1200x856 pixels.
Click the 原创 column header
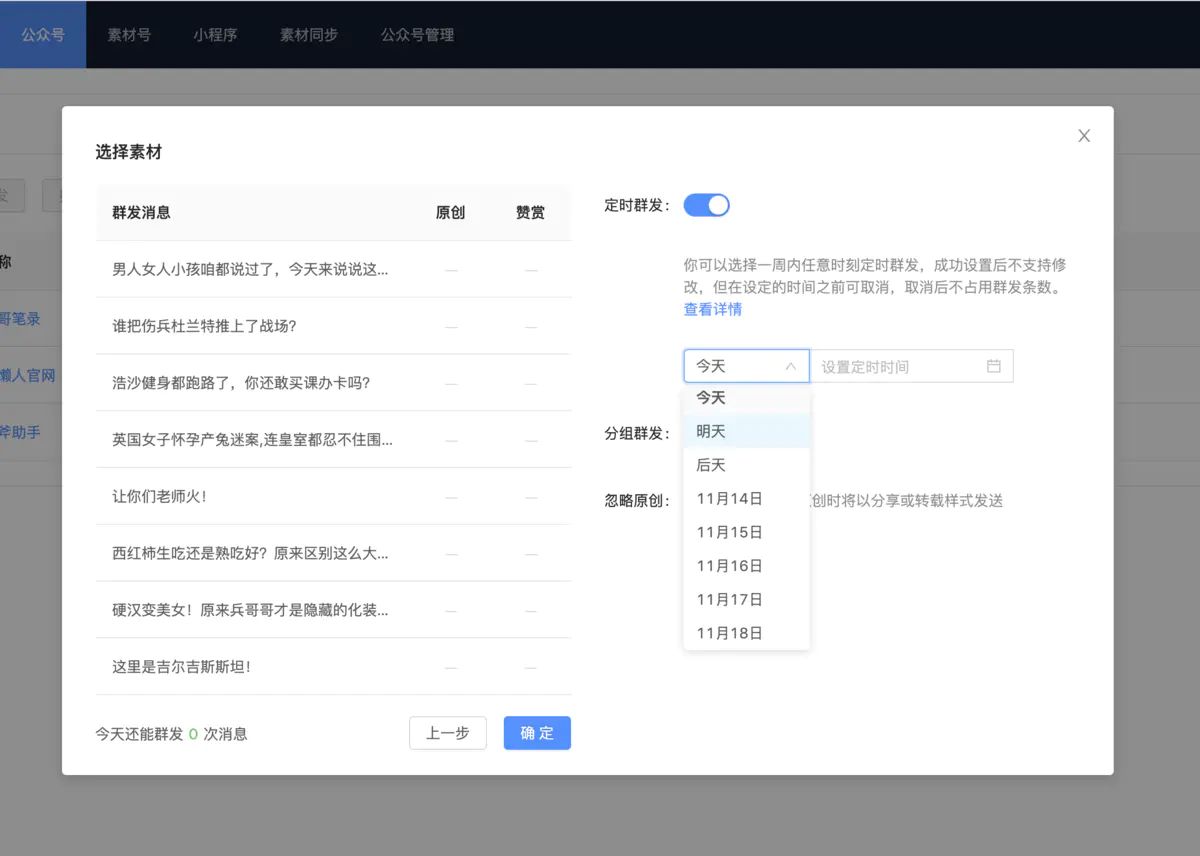[x=450, y=212]
